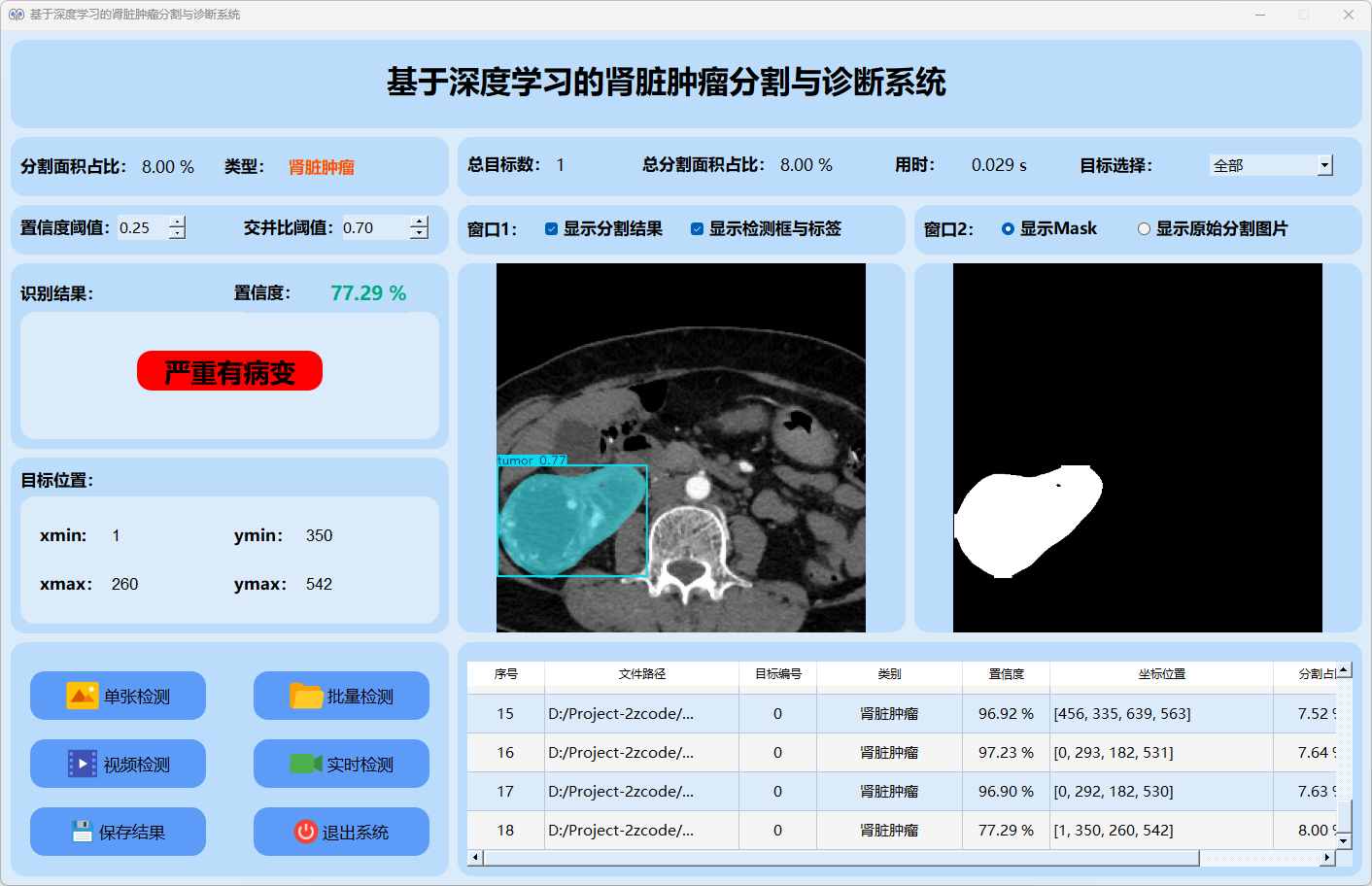1372x886 pixels.
Task: Uncheck the 显示分割结果 checkbox
Action: [x=551, y=229]
